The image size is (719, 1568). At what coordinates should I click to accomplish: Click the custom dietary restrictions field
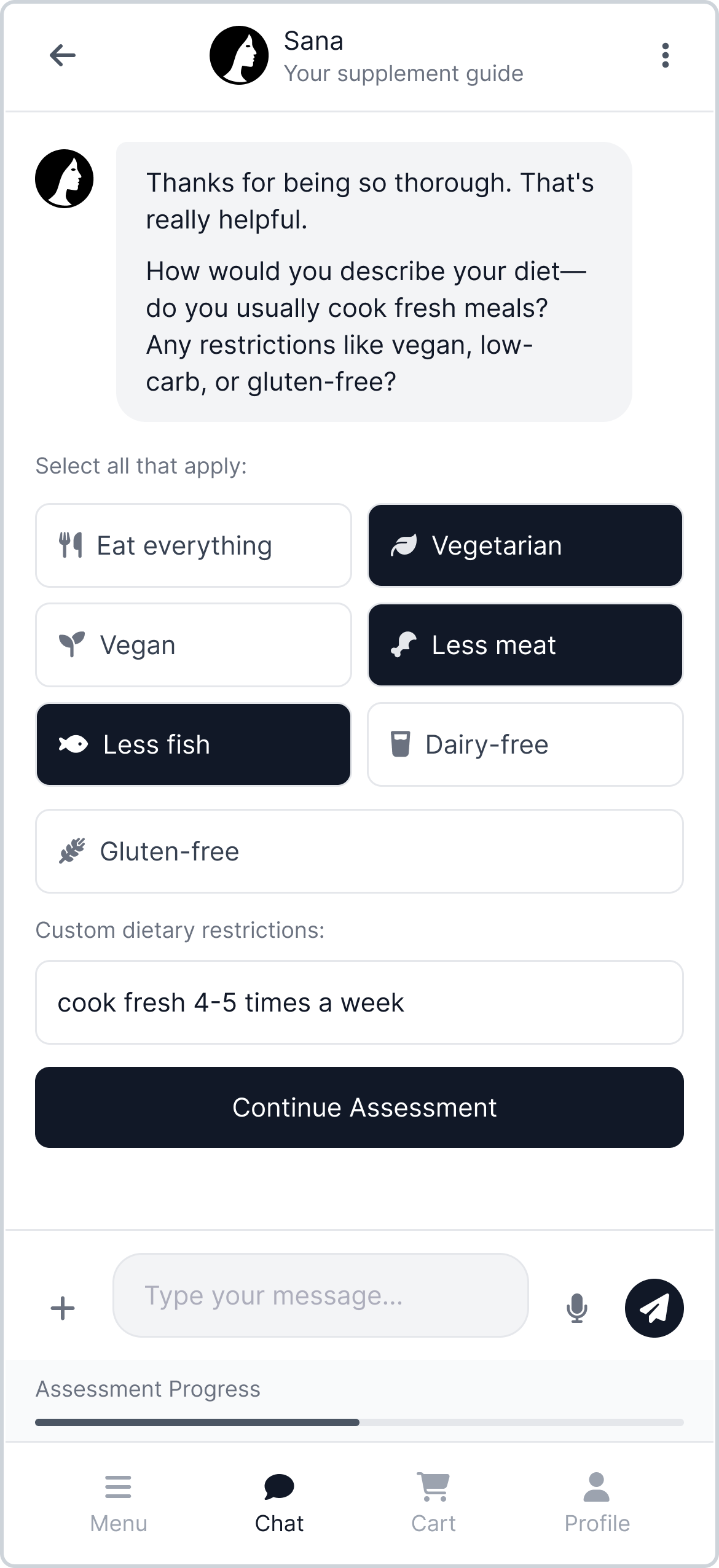[x=359, y=1002]
